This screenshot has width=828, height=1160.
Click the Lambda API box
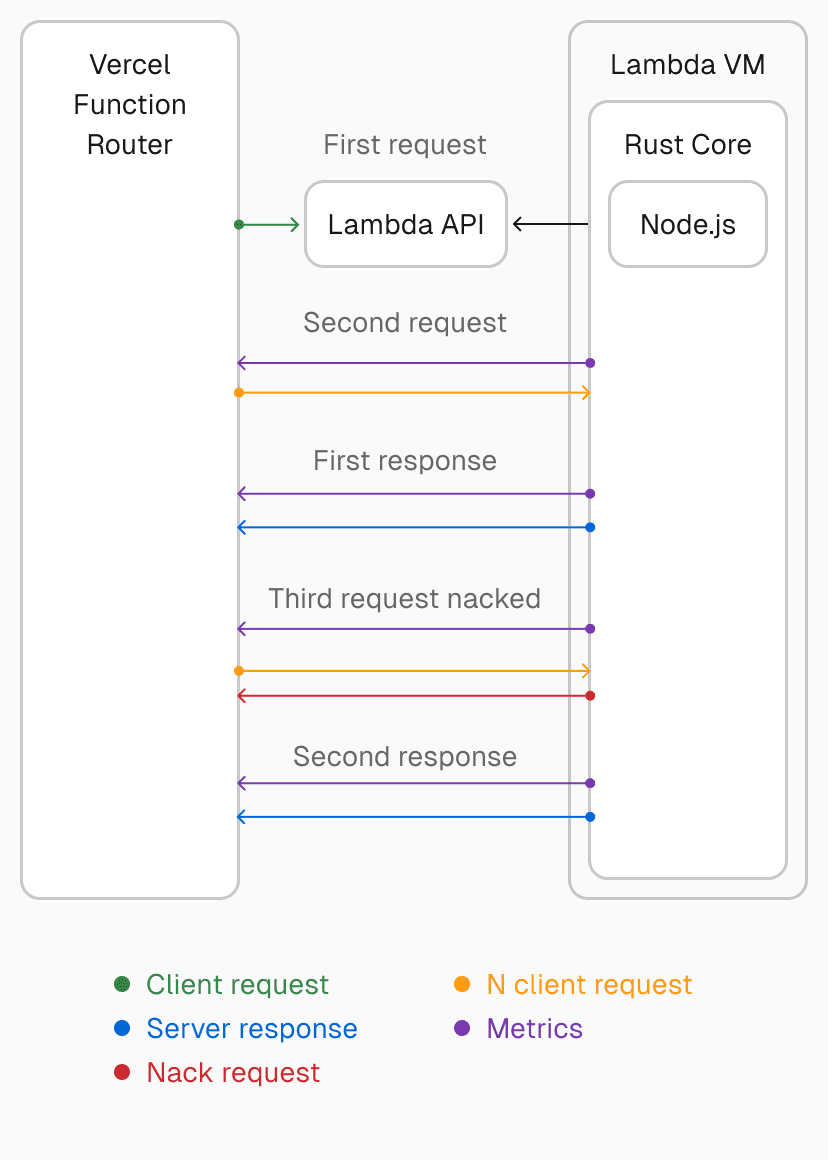pyautogui.click(x=405, y=224)
